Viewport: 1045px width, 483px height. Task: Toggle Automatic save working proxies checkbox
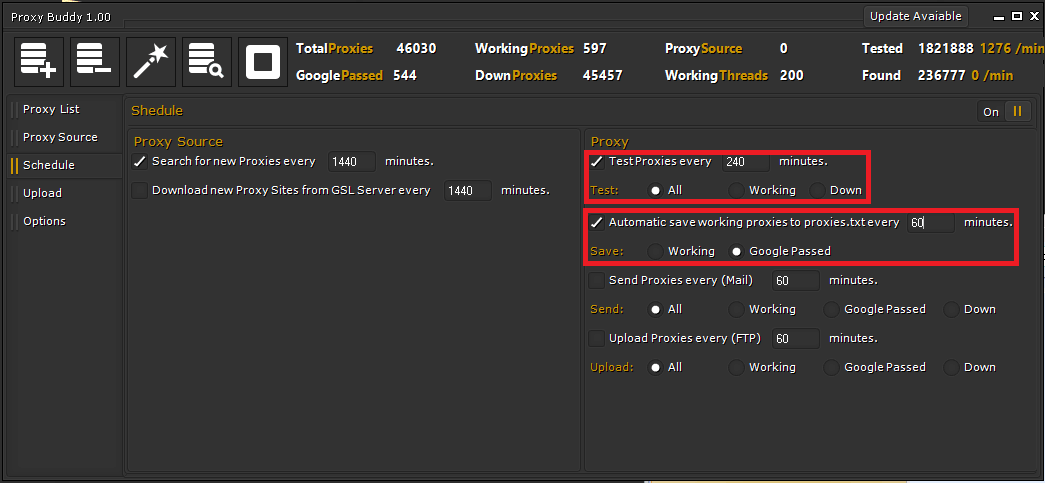[x=596, y=223]
